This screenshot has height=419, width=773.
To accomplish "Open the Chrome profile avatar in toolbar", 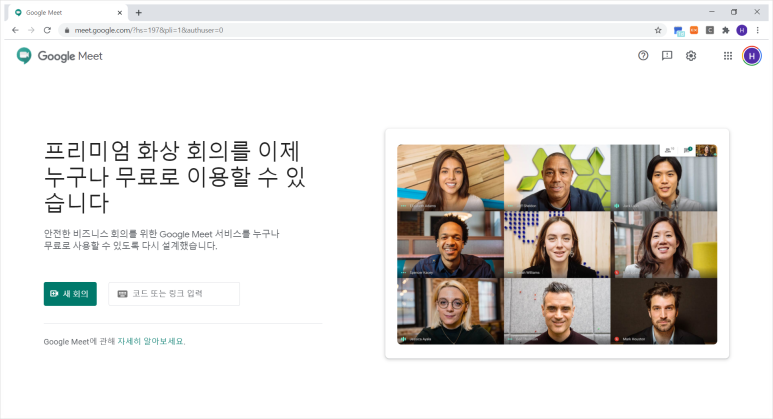I will [x=741, y=30].
